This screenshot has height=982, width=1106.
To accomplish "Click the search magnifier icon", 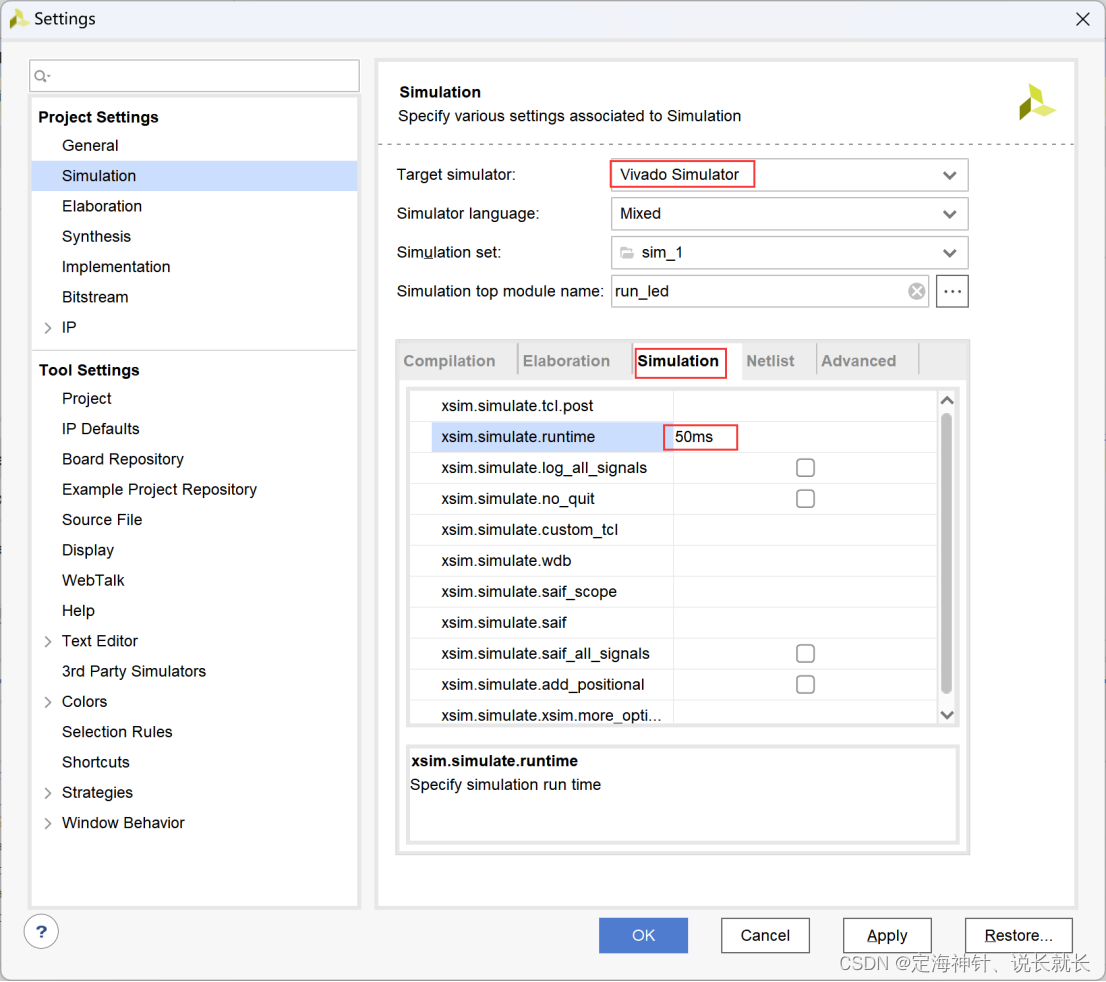I will point(42,76).
